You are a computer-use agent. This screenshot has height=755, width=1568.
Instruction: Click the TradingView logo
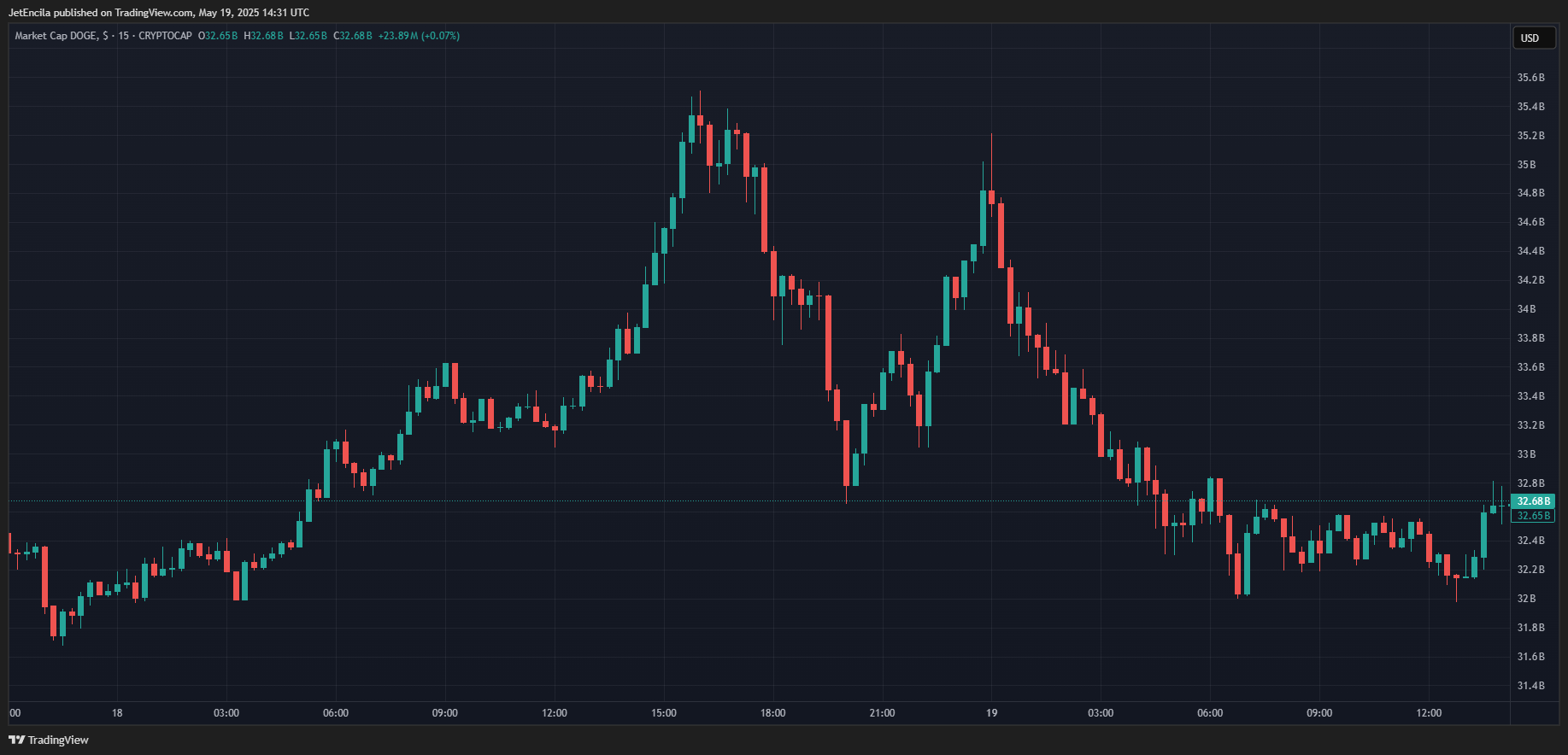point(49,740)
